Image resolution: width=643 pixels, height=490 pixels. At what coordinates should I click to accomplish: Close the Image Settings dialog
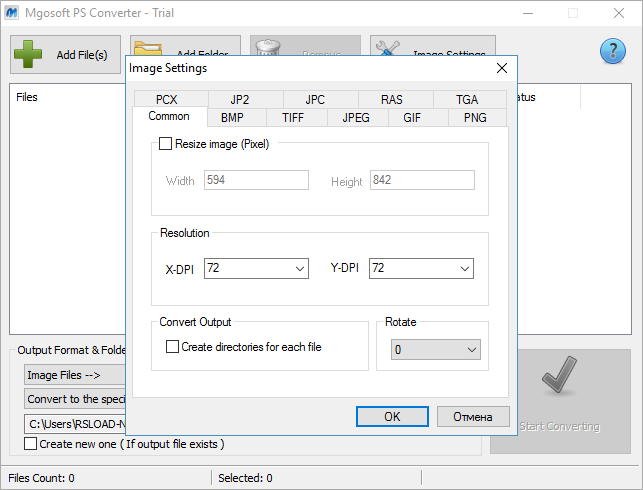click(502, 68)
